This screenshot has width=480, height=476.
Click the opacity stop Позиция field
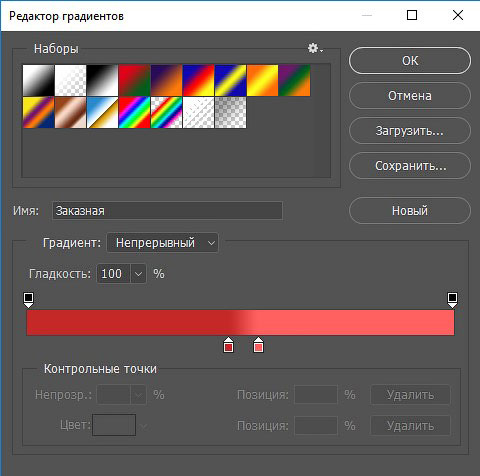316,395
